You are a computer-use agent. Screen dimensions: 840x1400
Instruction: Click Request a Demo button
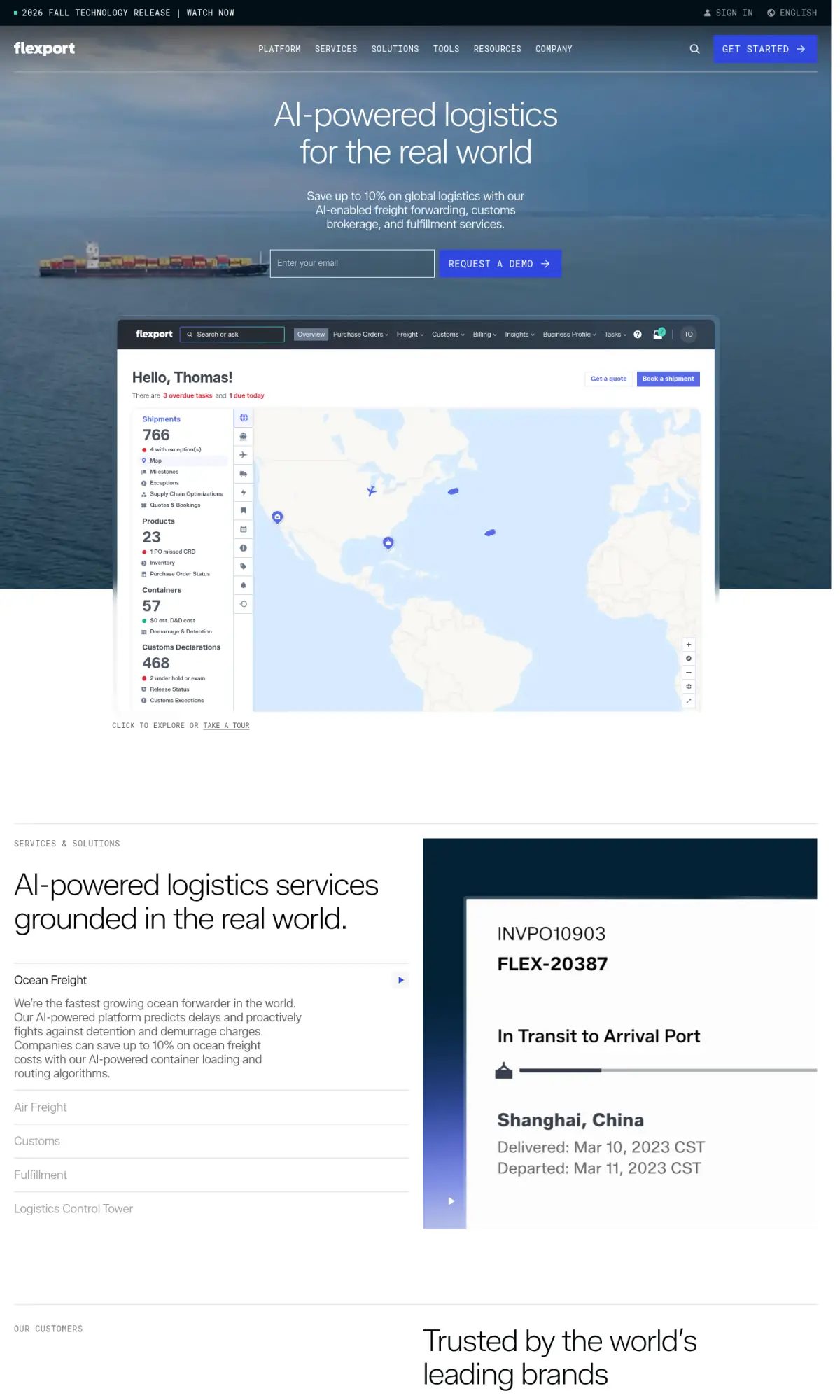pos(500,264)
